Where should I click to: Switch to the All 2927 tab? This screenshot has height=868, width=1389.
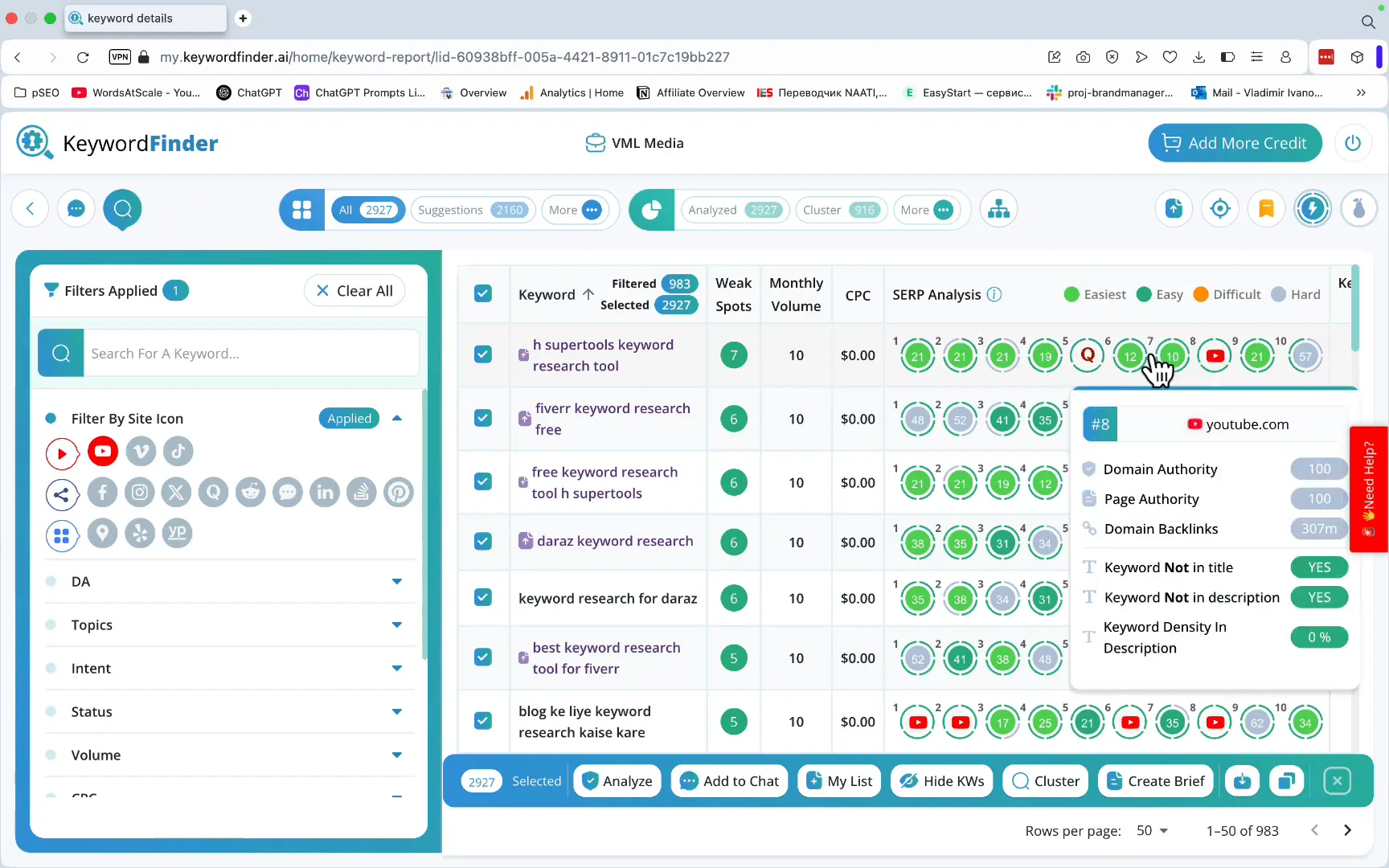pyautogui.click(x=368, y=211)
